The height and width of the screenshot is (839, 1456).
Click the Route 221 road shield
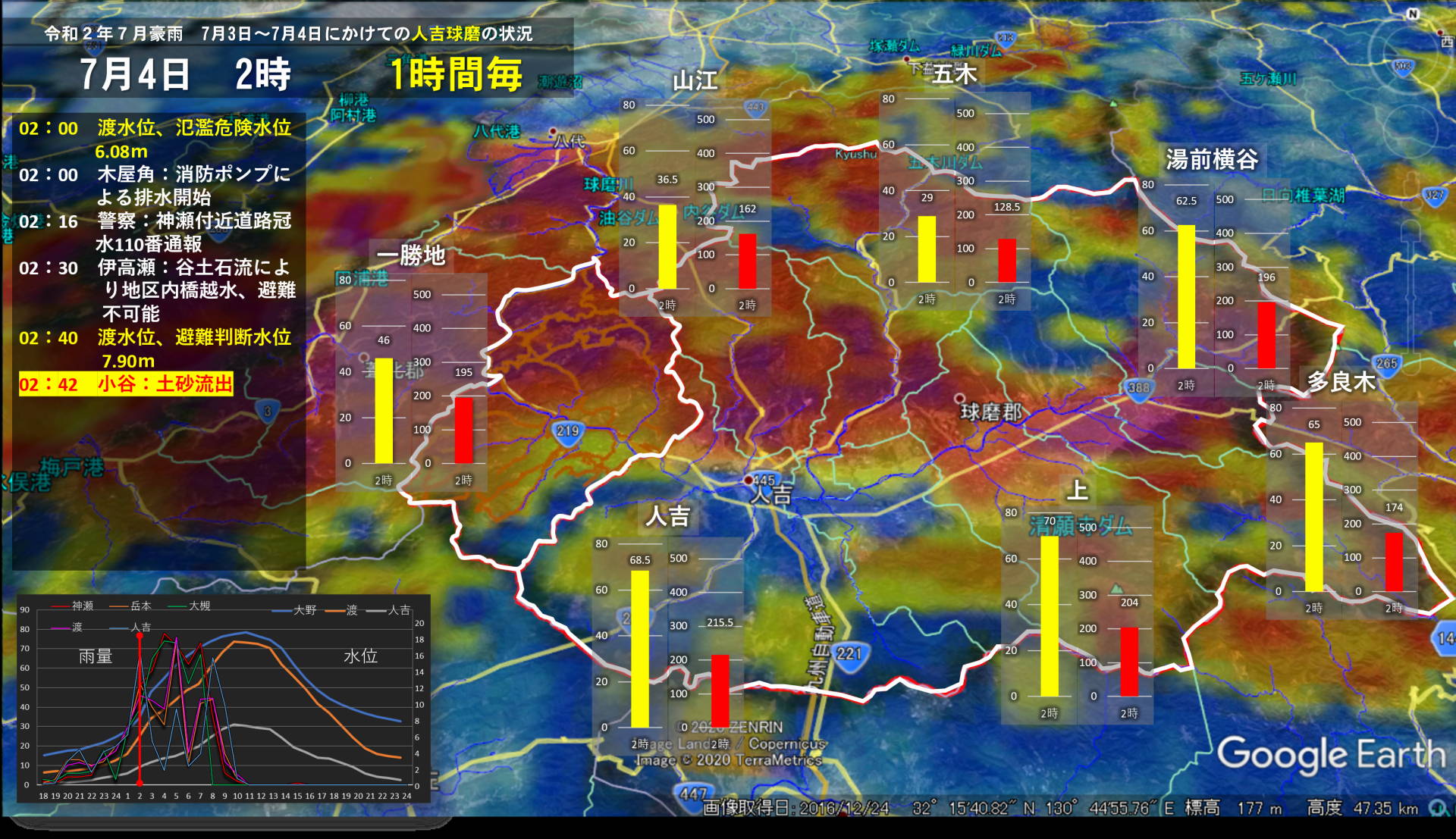[x=850, y=653]
